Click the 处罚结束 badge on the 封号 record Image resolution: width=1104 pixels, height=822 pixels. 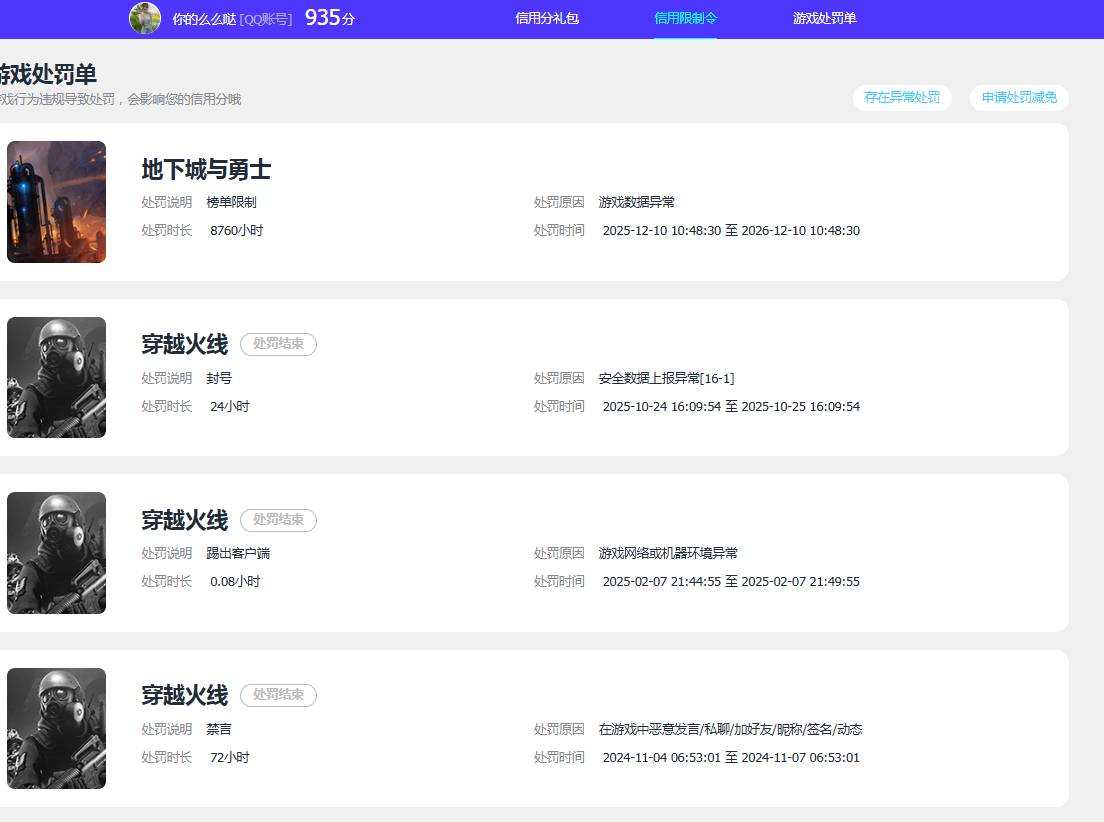278,344
